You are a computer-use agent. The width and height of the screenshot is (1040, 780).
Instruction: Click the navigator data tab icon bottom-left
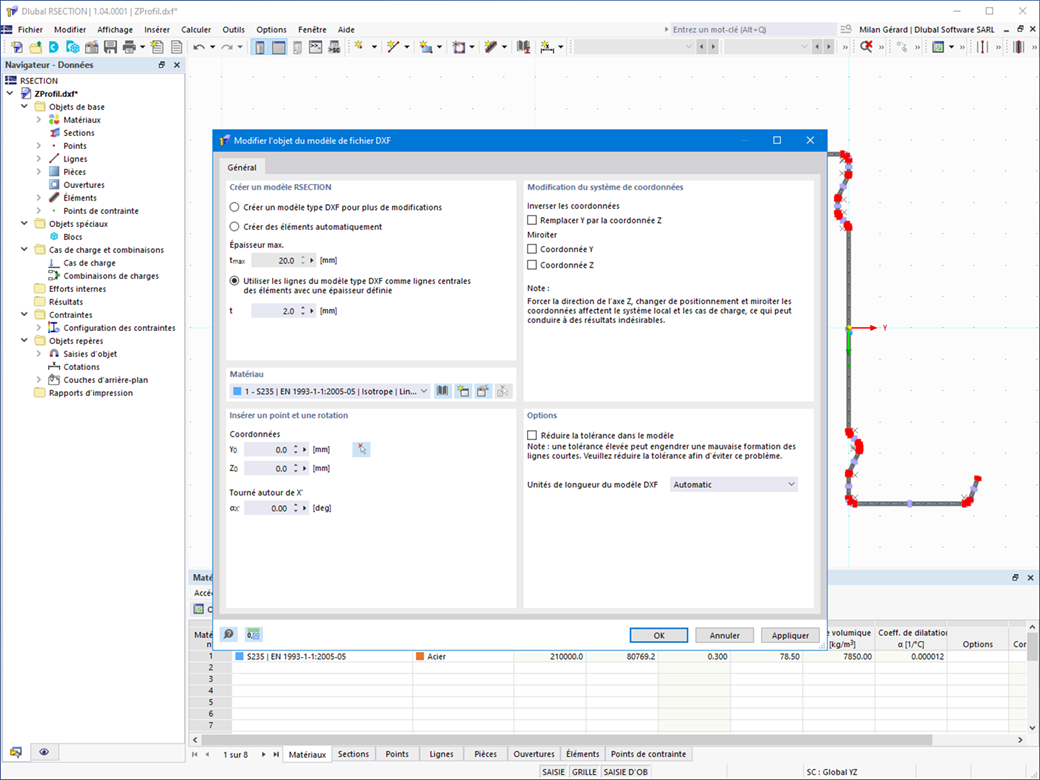click(16, 752)
